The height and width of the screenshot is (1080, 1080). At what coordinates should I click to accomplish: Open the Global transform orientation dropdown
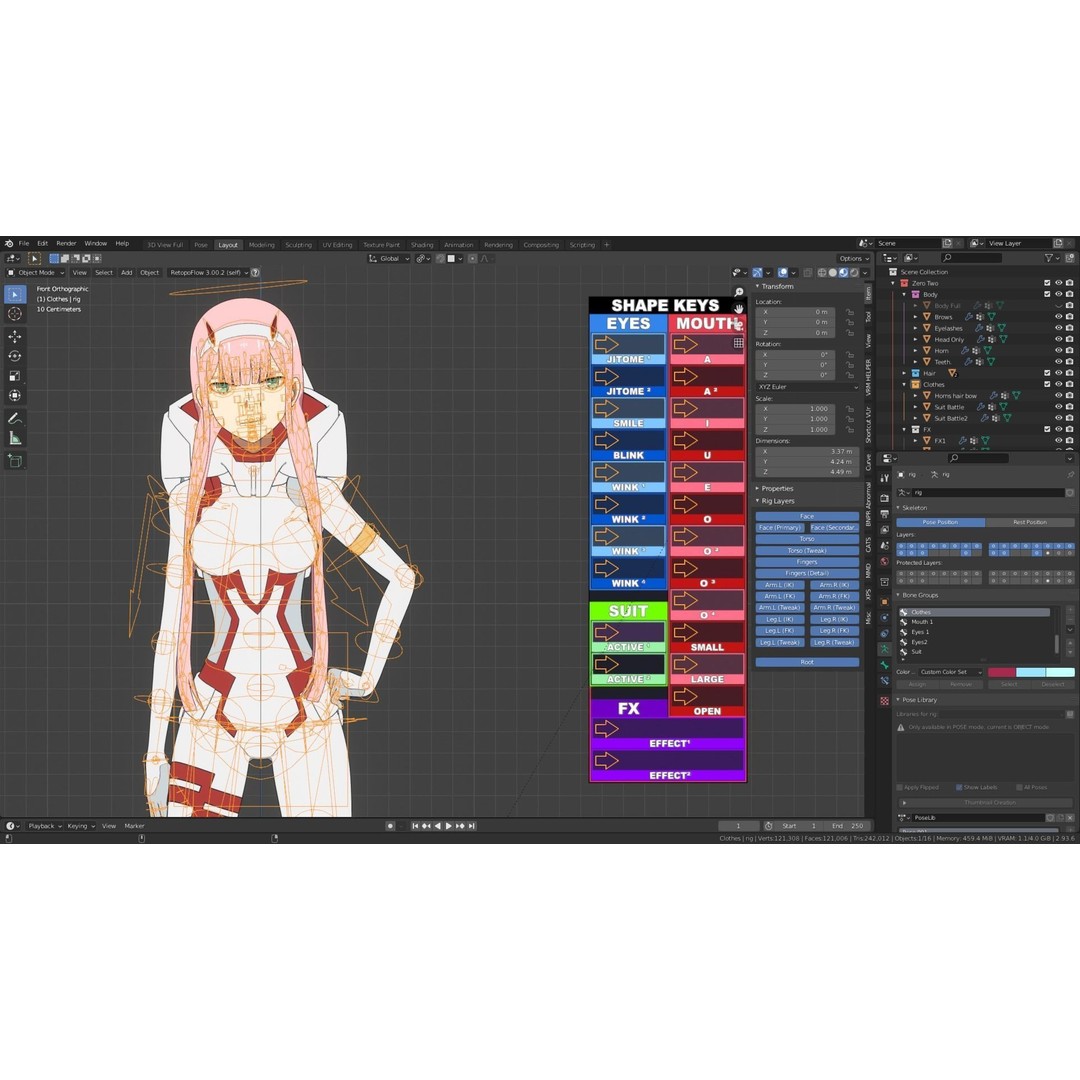coord(389,259)
